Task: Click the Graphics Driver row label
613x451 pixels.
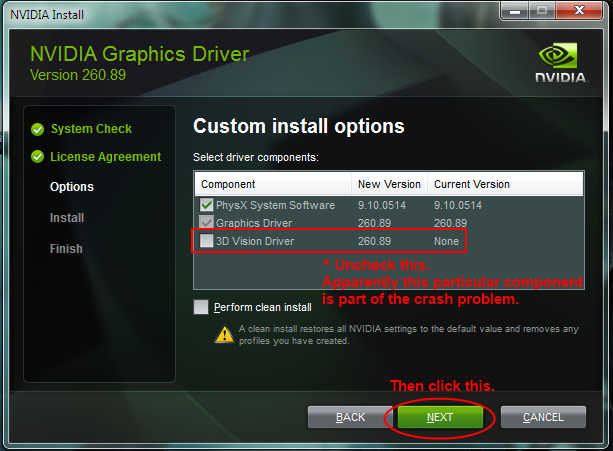Action: click(254, 223)
